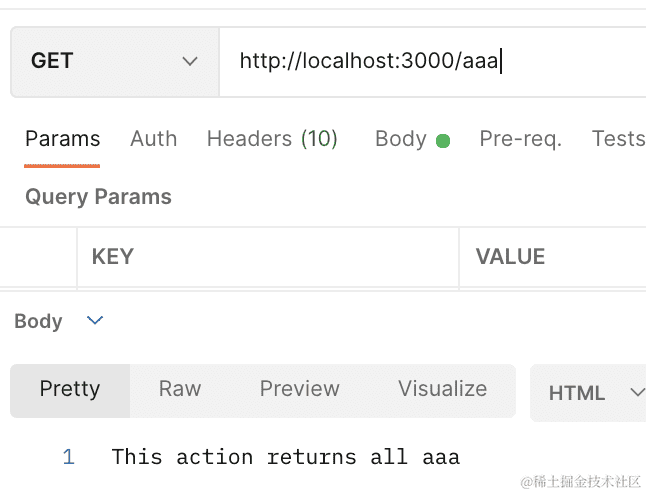Open the HTML format dropdown
Image resolution: width=646 pixels, height=494 pixels.
[x=590, y=393]
